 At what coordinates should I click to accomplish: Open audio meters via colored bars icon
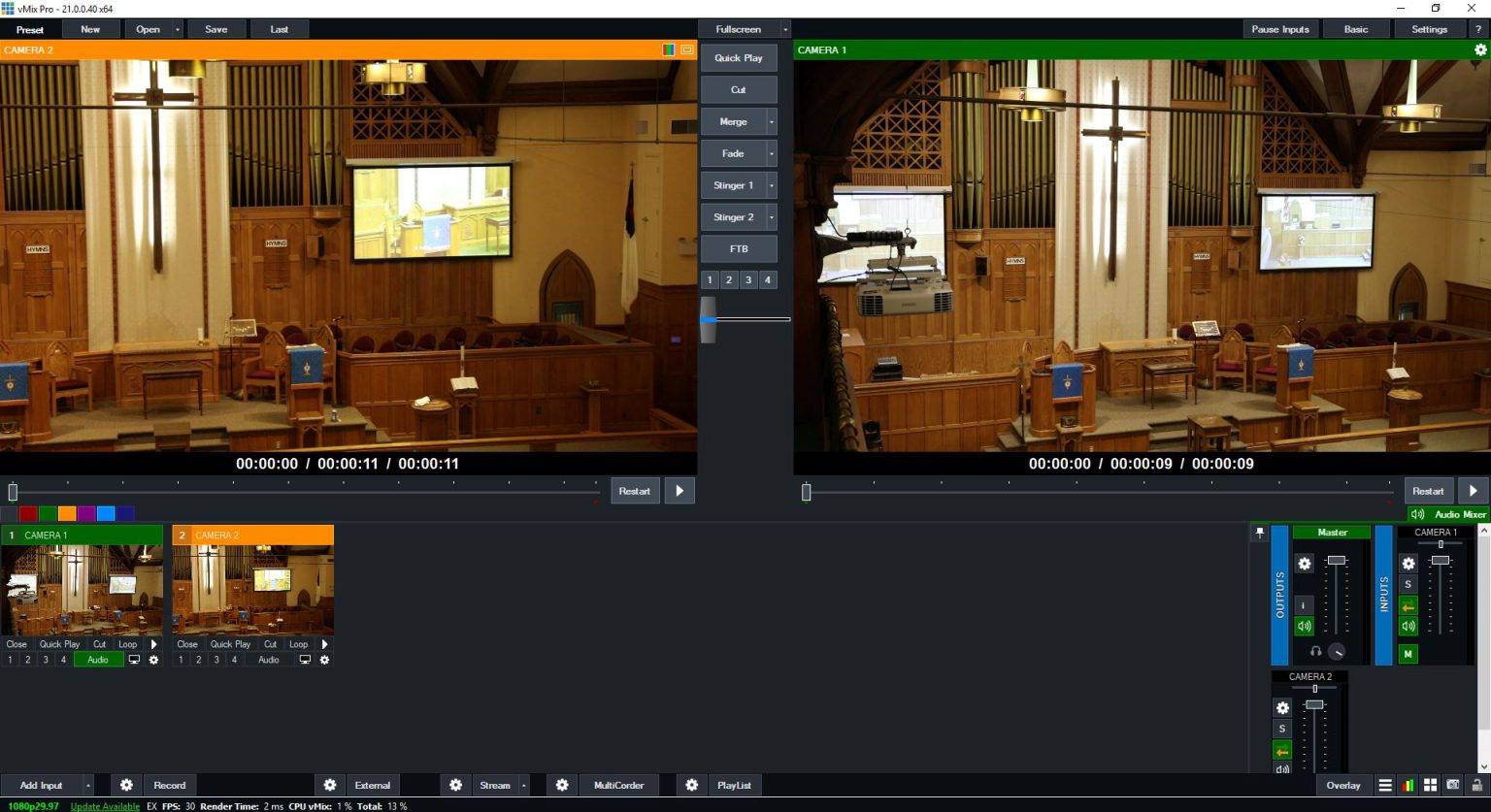pos(1408,785)
